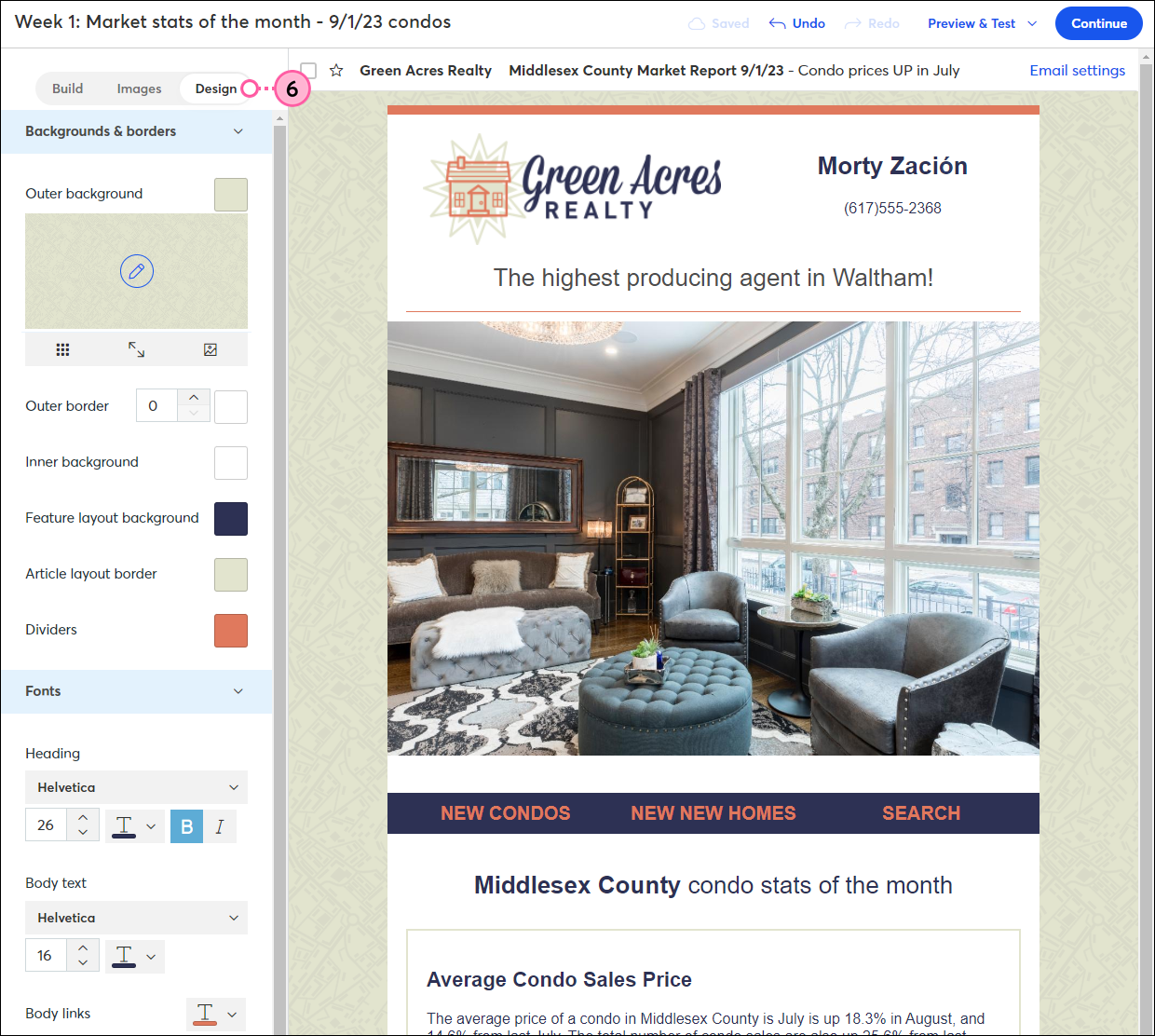Click NEW NEW HOMES navigation item
Screen dimensions: 1155x1036
point(713,813)
